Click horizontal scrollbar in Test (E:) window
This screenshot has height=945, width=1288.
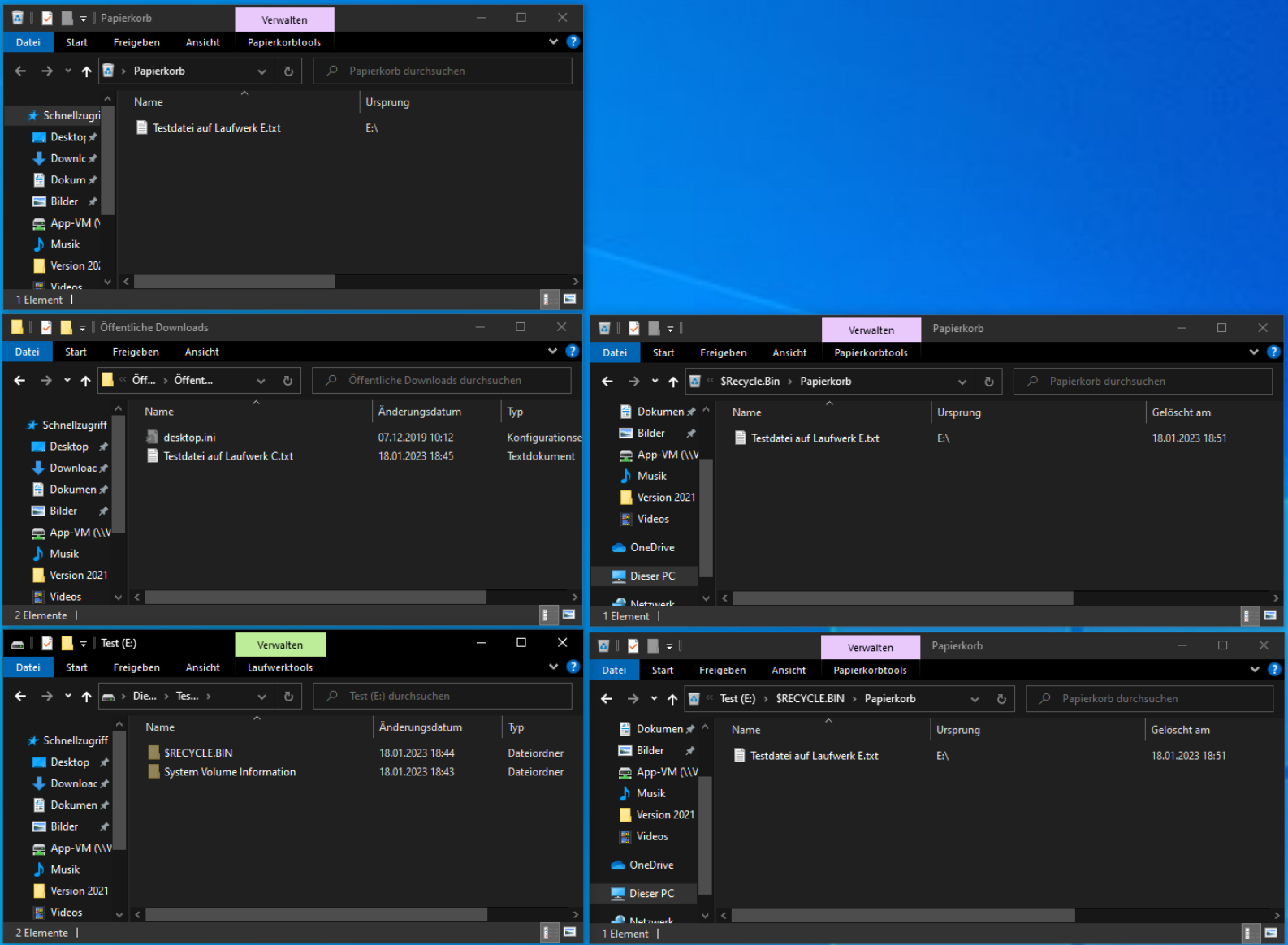tap(317, 914)
